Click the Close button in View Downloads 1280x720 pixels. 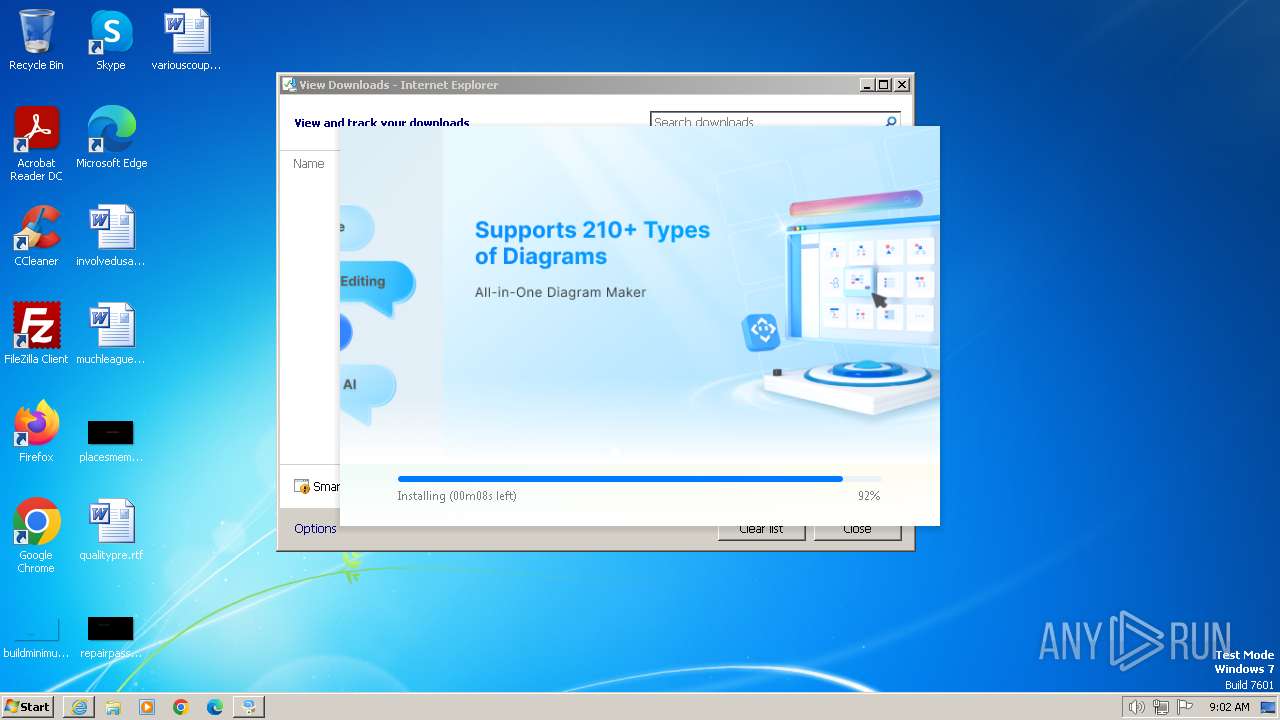pos(857,529)
